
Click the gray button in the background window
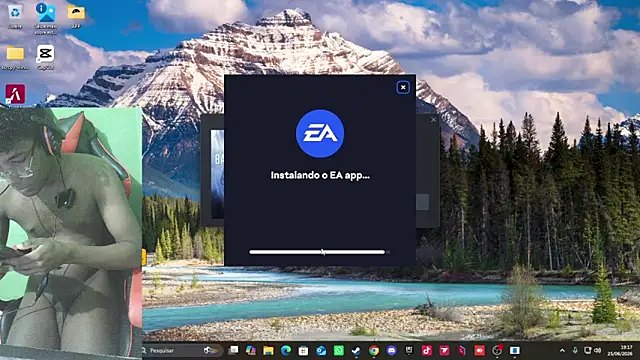coord(422,202)
